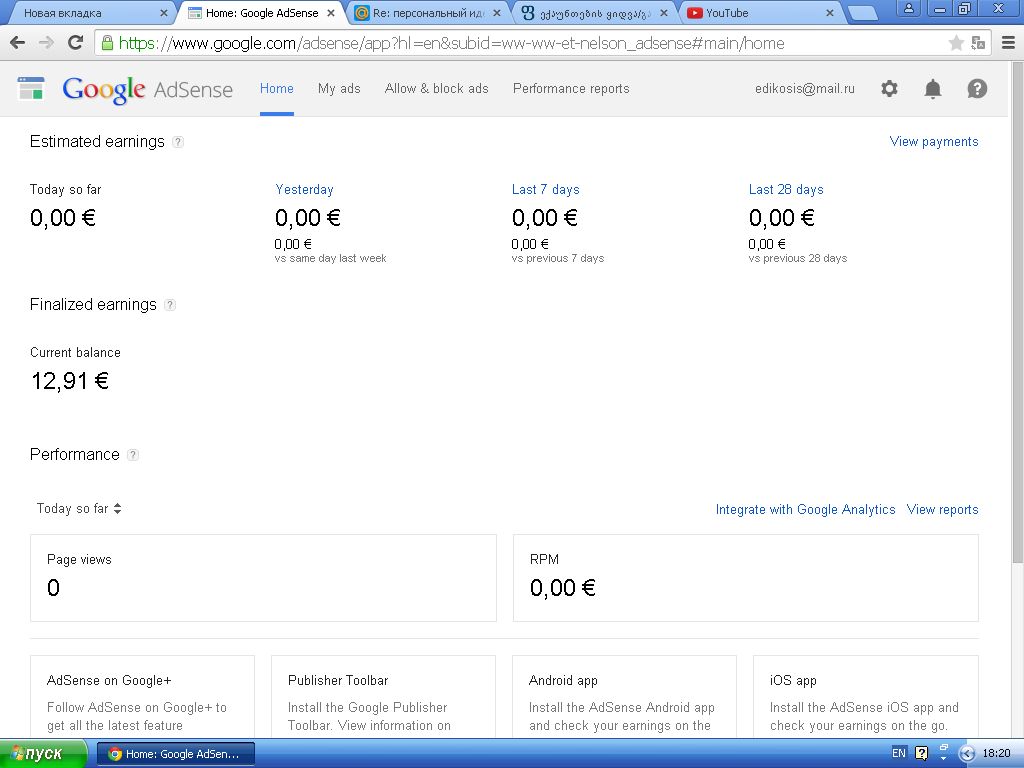Open the settings gear icon
The height and width of the screenshot is (768, 1024).
pyautogui.click(x=889, y=88)
